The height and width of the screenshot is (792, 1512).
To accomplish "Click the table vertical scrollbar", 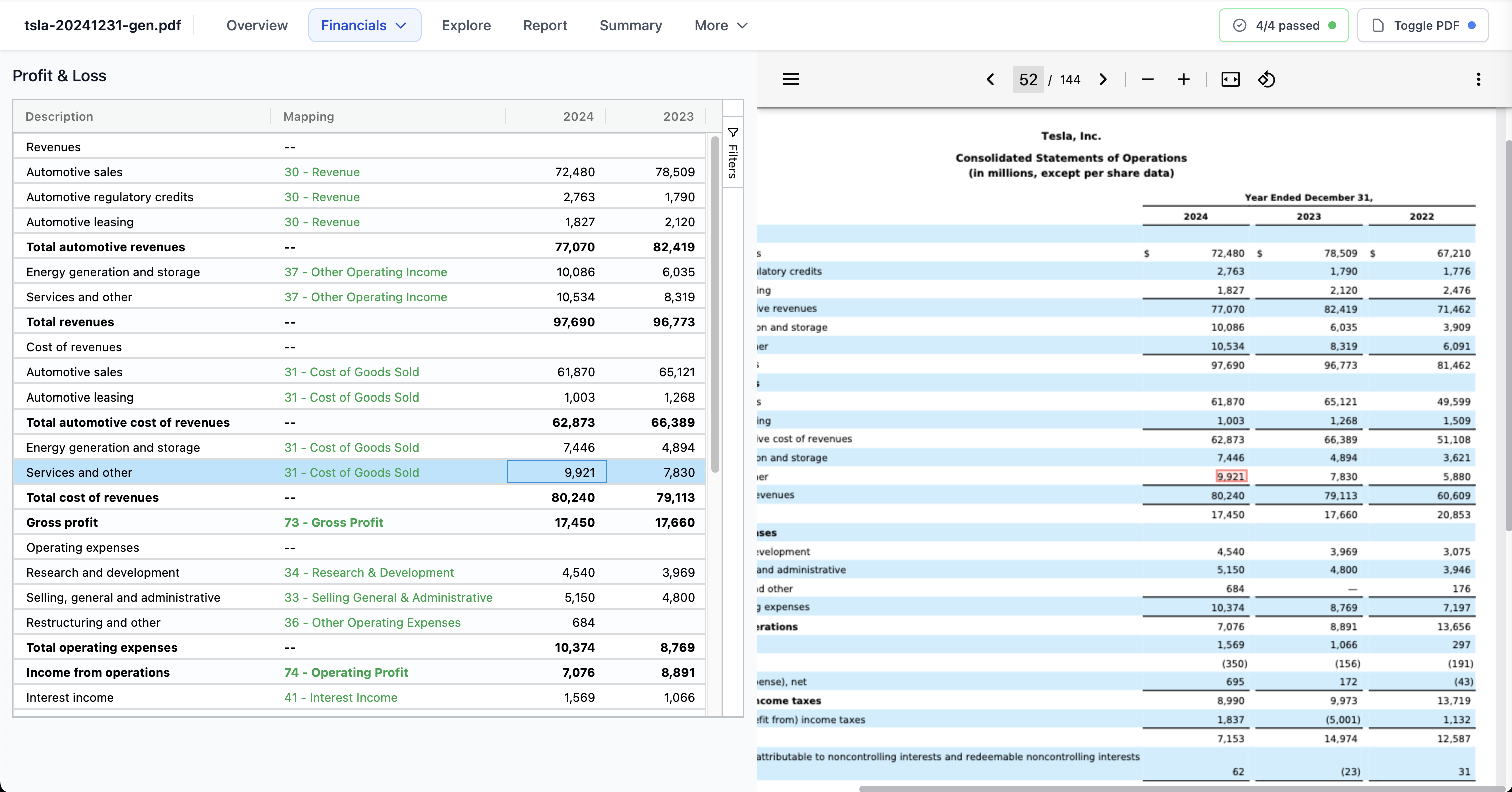I will pyautogui.click(x=715, y=305).
